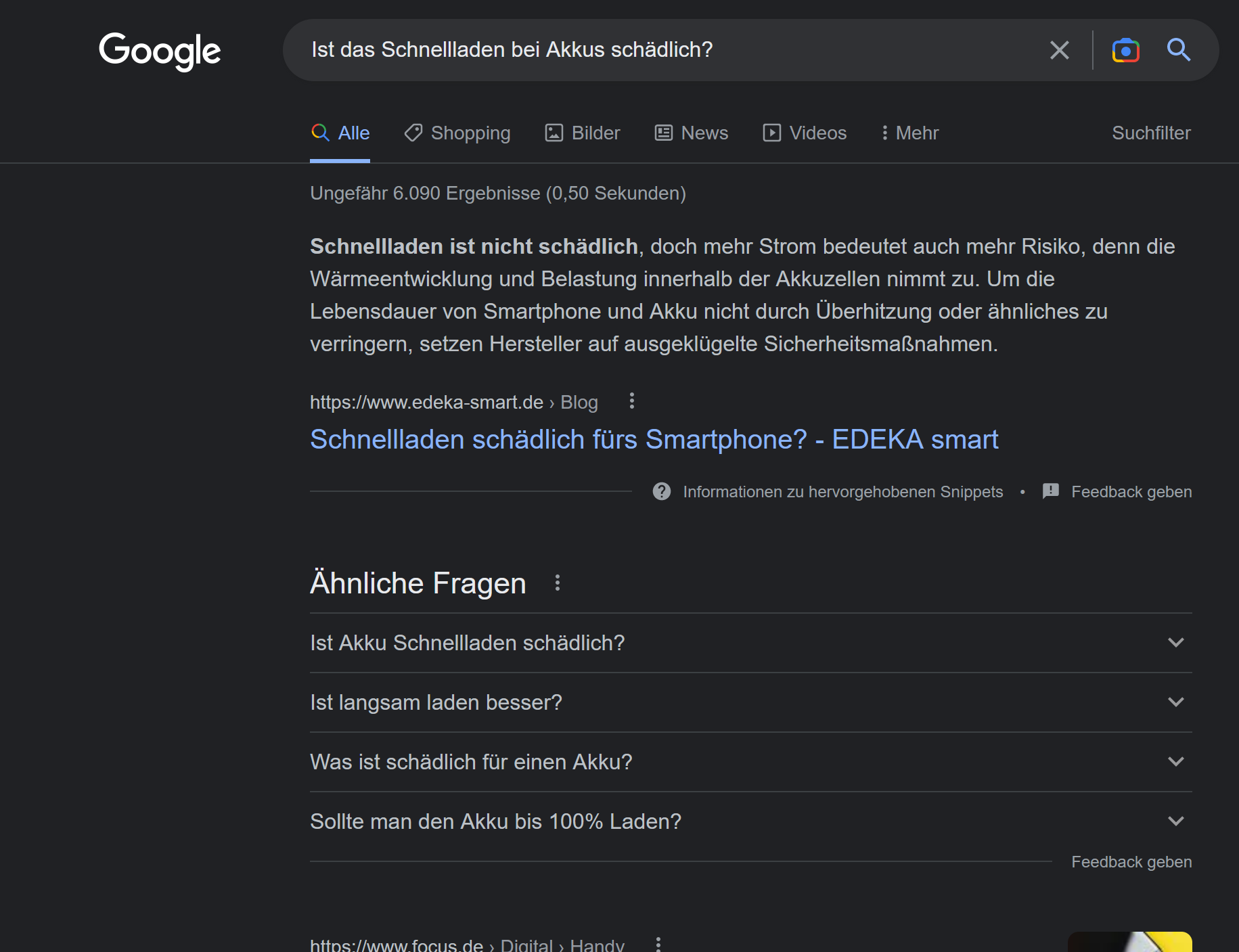Open three-dot menu beside edeka-smart.de URL
Viewport: 1239px width, 952px height.
click(x=632, y=401)
